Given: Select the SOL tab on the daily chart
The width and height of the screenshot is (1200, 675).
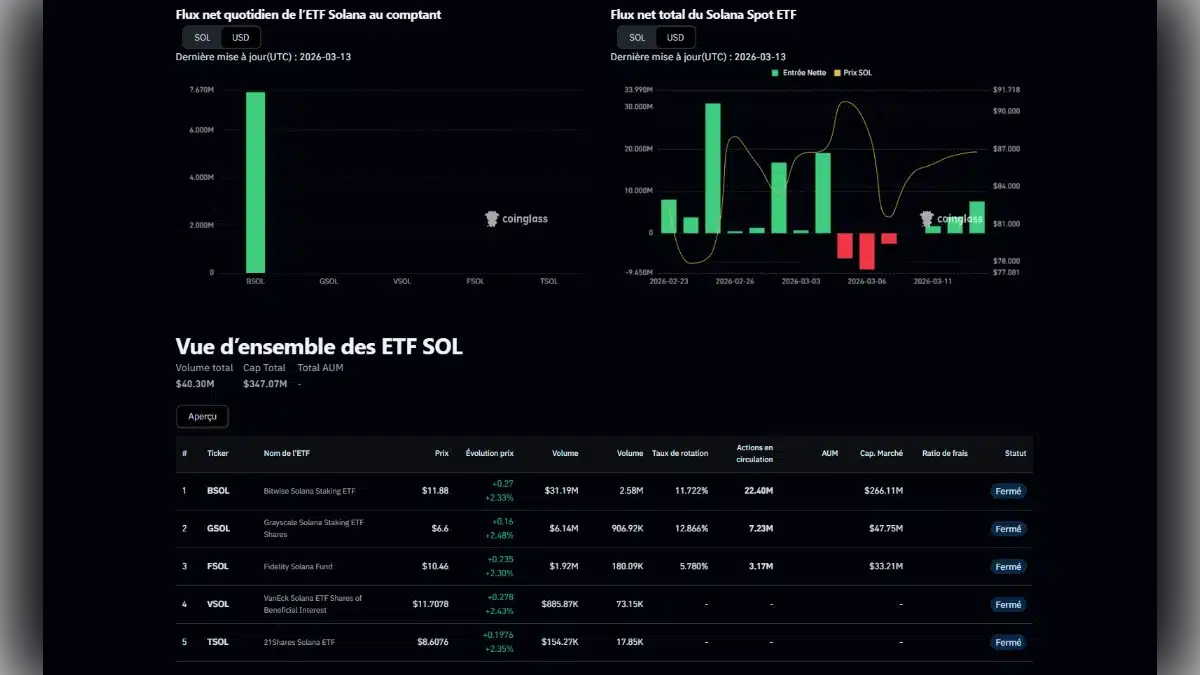Looking at the screenshot, I should (203, 36).
